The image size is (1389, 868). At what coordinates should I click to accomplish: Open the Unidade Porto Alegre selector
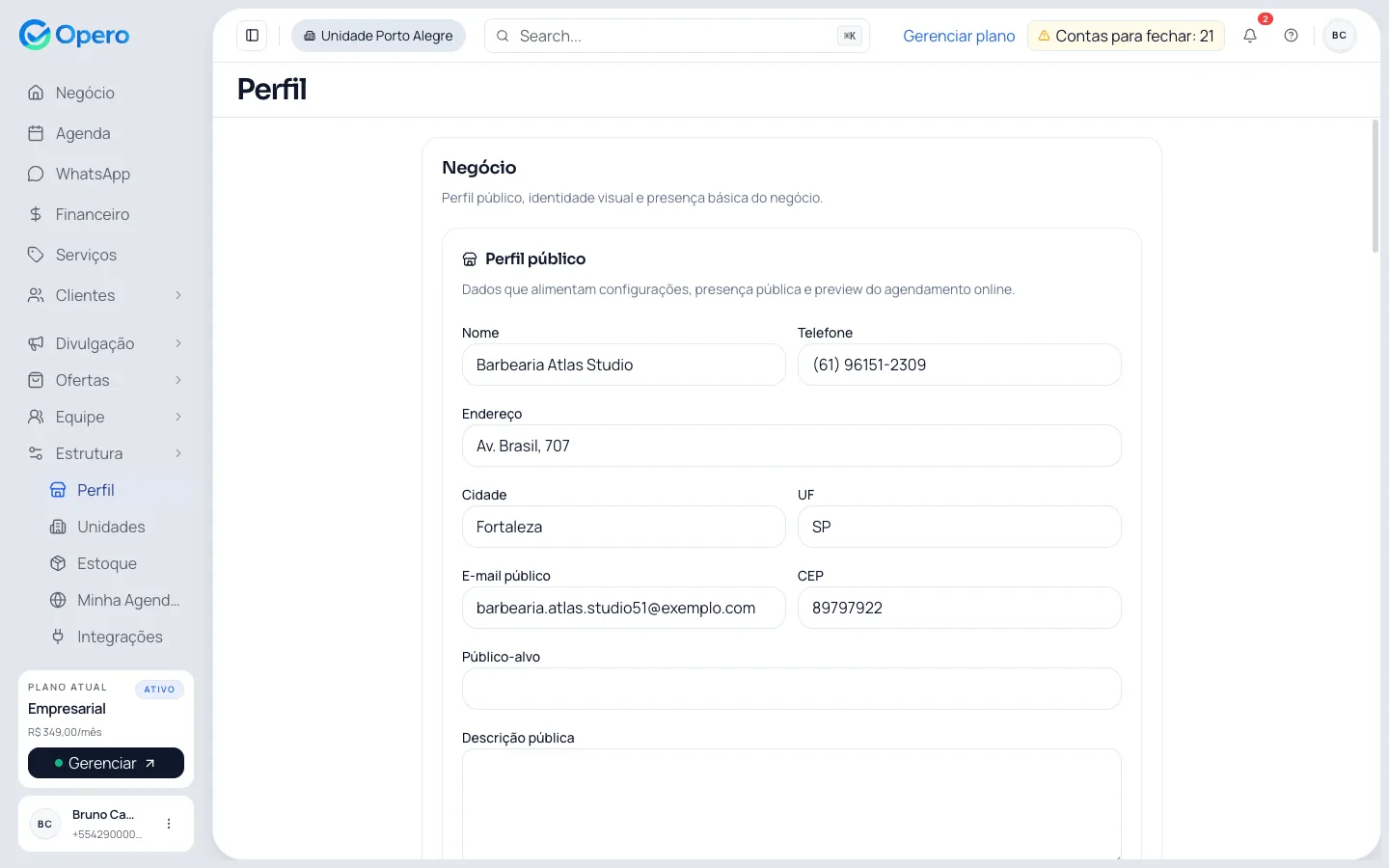[x=378, y=36]
